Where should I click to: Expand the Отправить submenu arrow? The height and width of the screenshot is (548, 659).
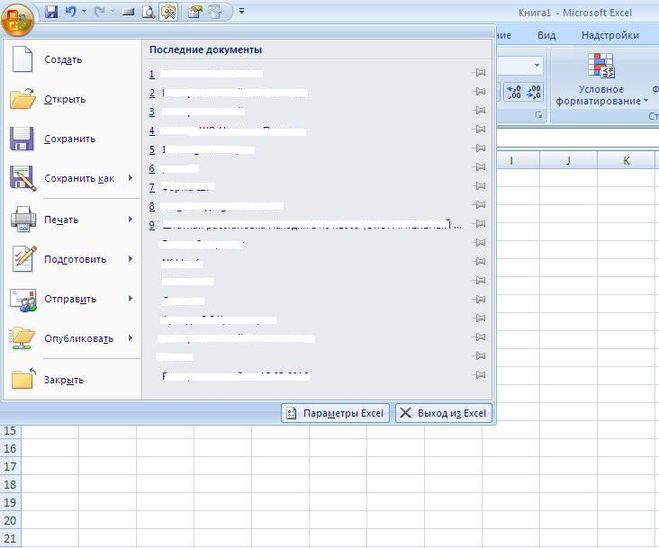click(131, 298)
